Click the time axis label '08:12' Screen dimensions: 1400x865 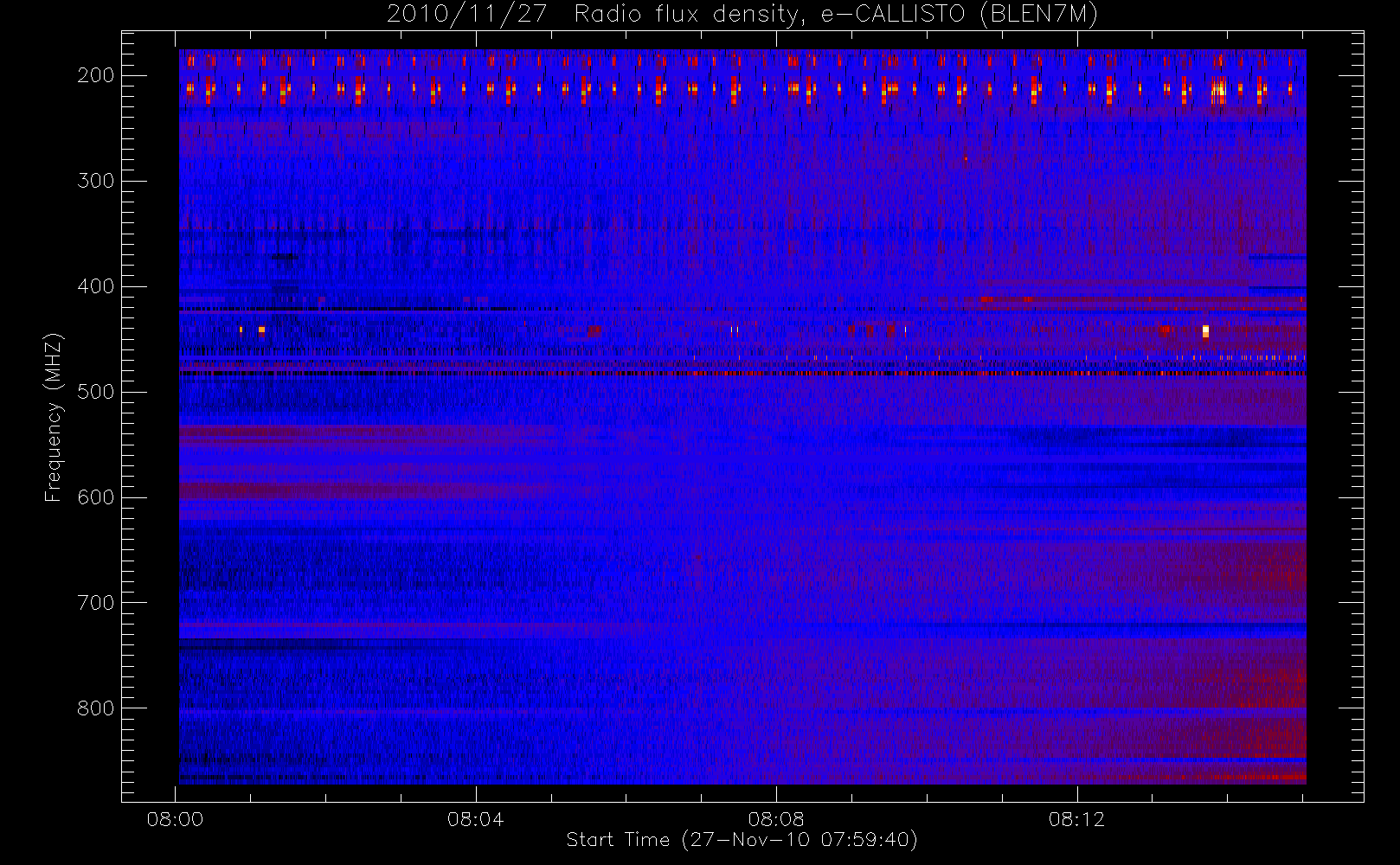pyautogui.click(x=1076, y=819)
